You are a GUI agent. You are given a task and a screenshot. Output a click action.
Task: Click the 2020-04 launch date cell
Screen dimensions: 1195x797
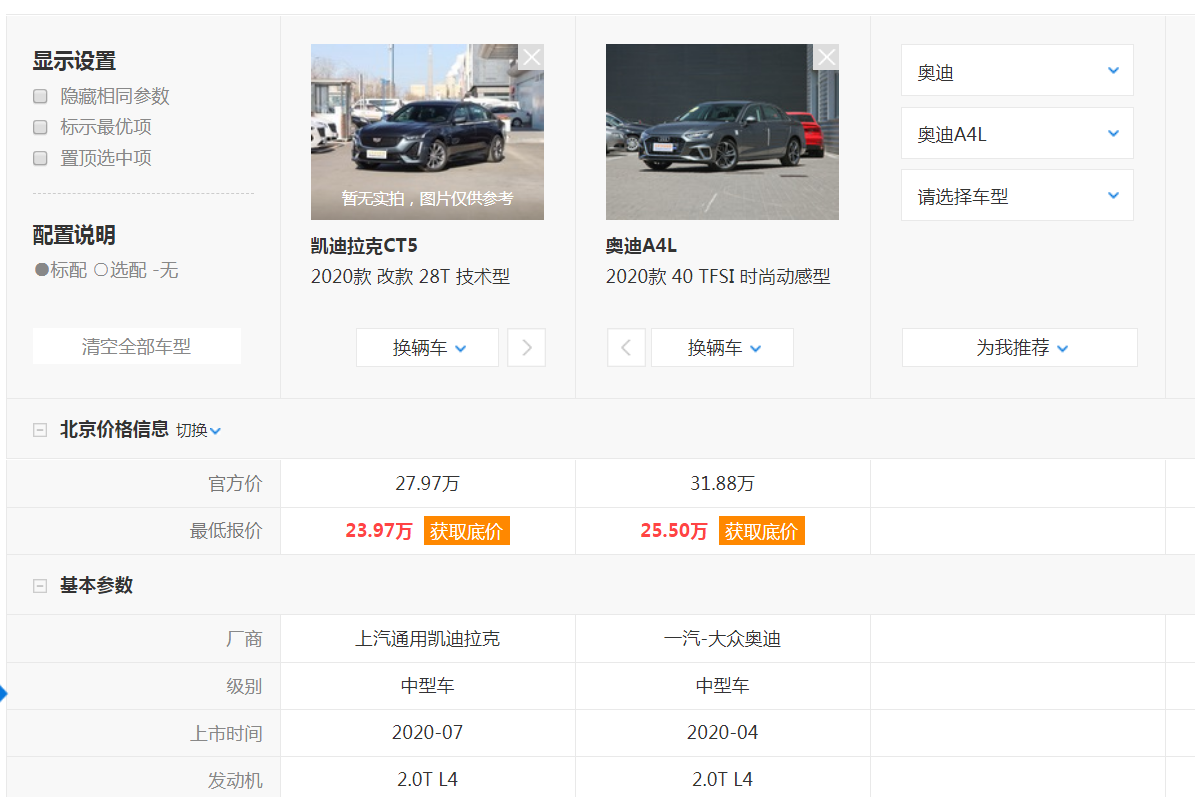[722, 732]
